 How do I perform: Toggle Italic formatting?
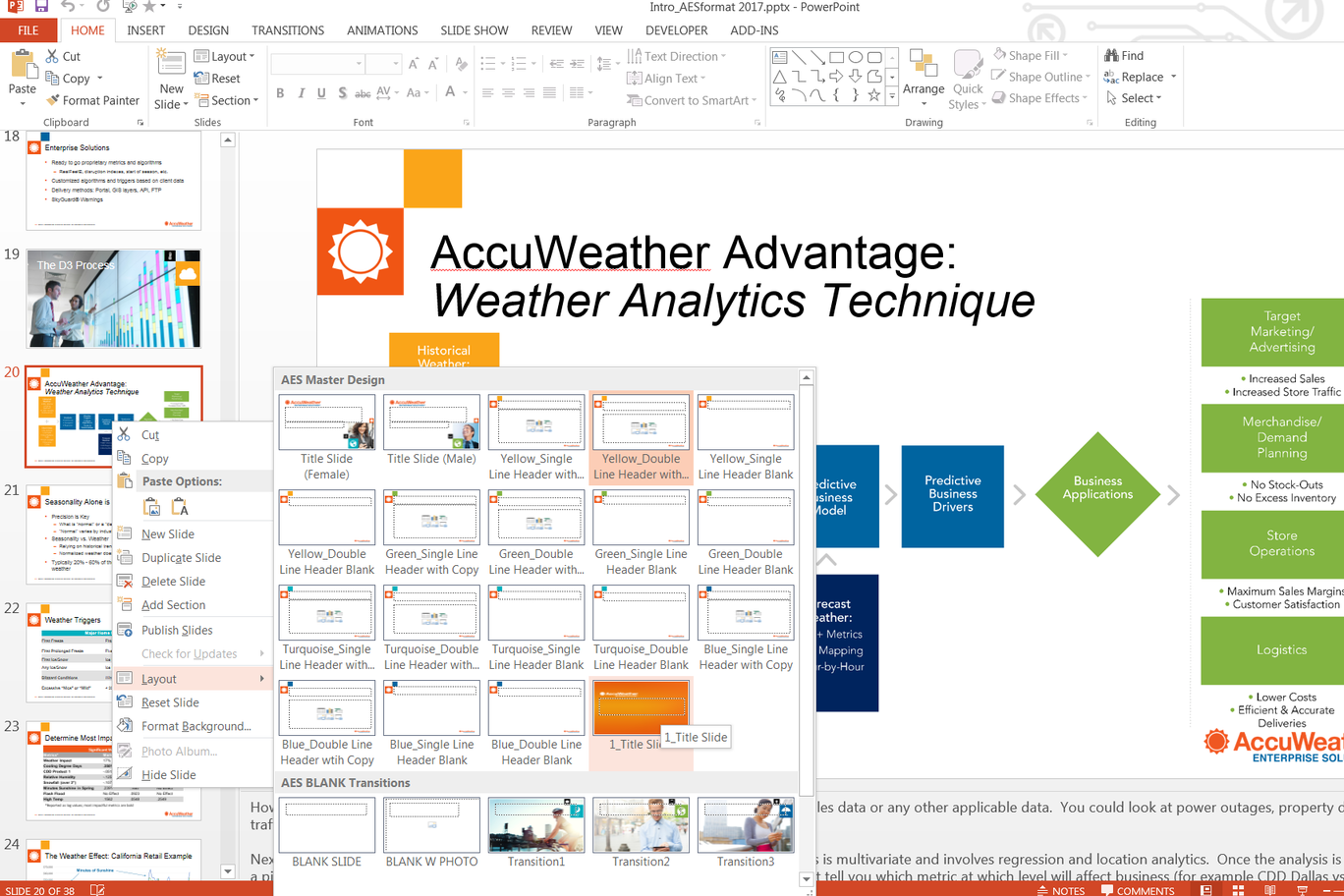[x=301, y=93]
